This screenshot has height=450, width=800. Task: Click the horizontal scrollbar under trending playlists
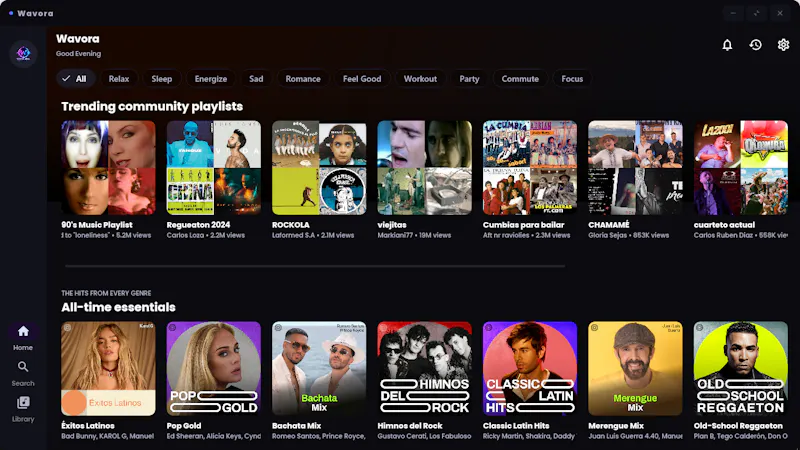point(315,266)
